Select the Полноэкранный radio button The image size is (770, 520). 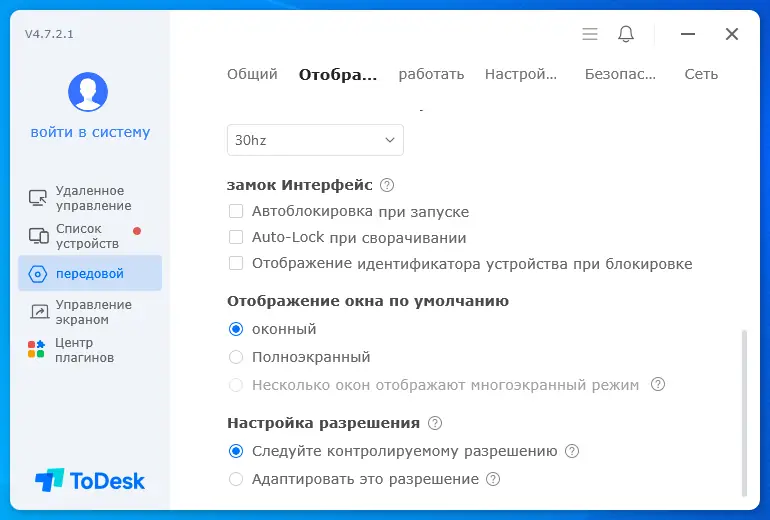click(x=236, y=356)
